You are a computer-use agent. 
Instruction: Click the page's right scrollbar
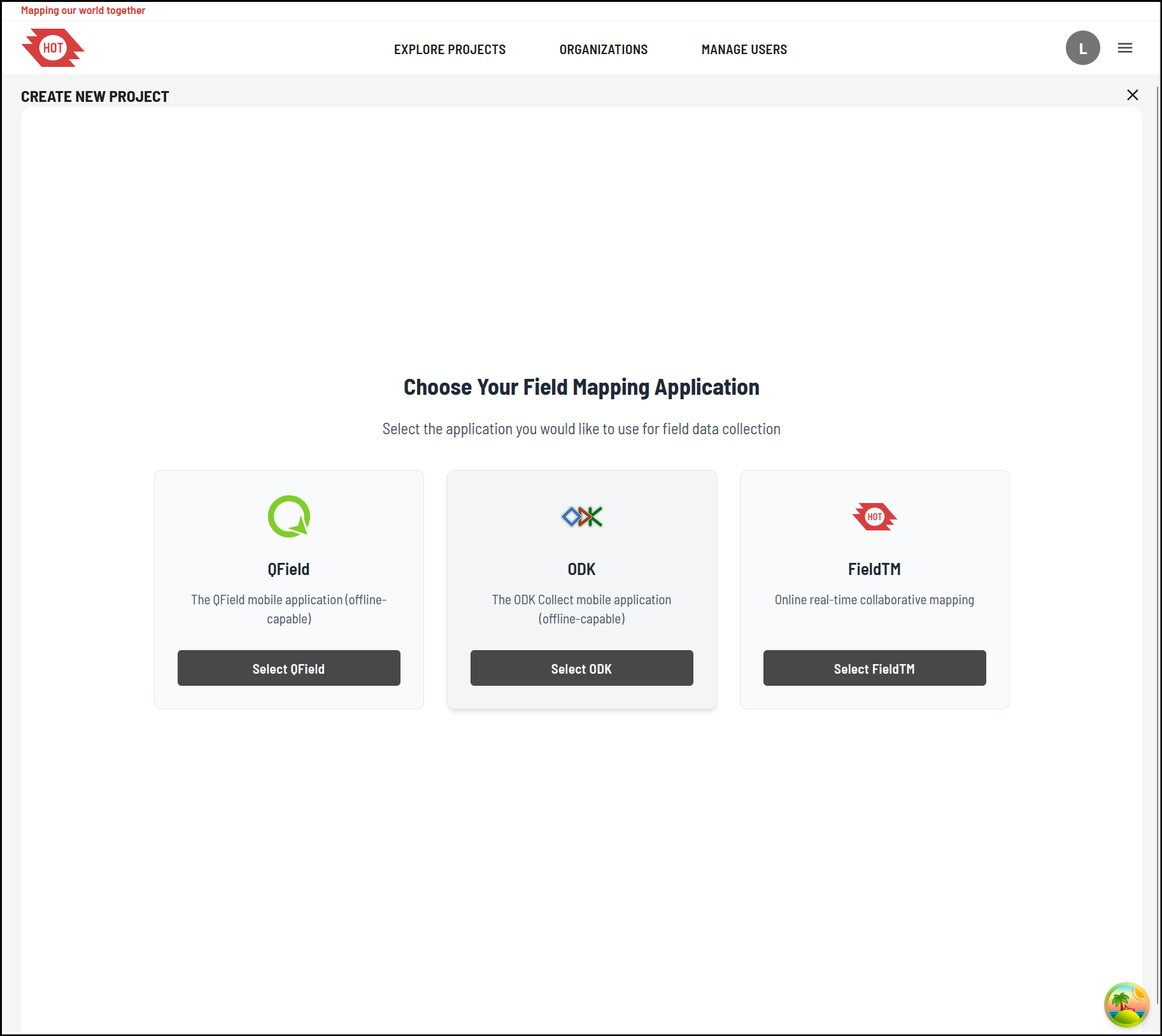click(x=1158, y=509)
